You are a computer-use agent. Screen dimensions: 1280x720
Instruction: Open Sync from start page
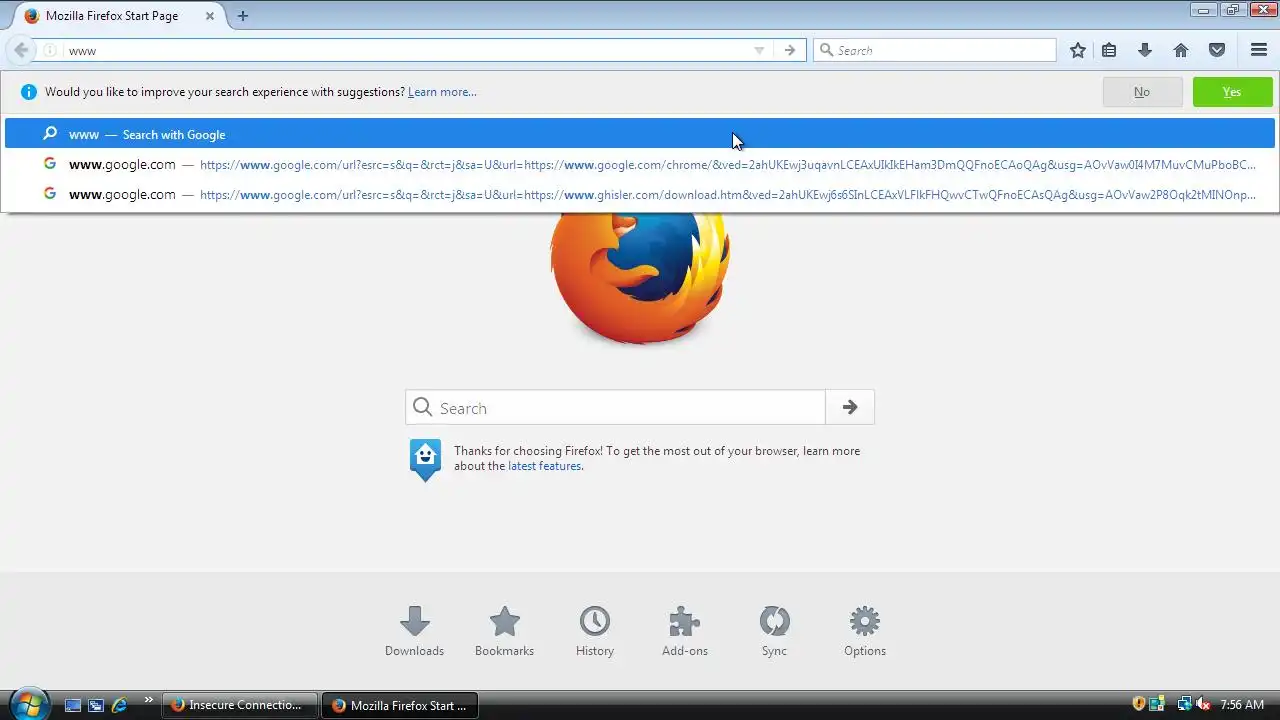pyautogui.click(x=774, y=632)
